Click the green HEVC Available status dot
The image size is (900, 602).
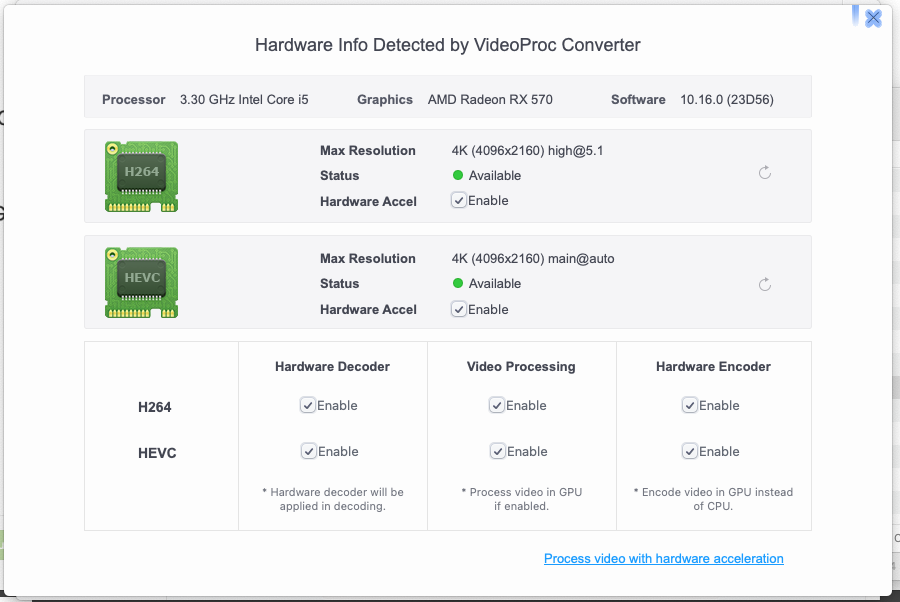457,283
